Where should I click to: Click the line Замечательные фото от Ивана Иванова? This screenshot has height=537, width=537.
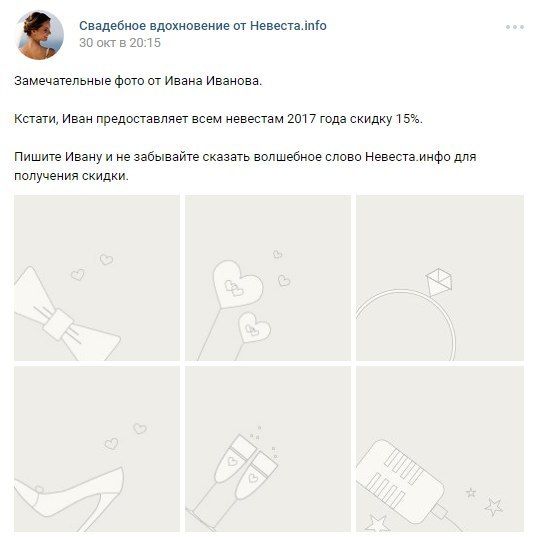point(138,81)
